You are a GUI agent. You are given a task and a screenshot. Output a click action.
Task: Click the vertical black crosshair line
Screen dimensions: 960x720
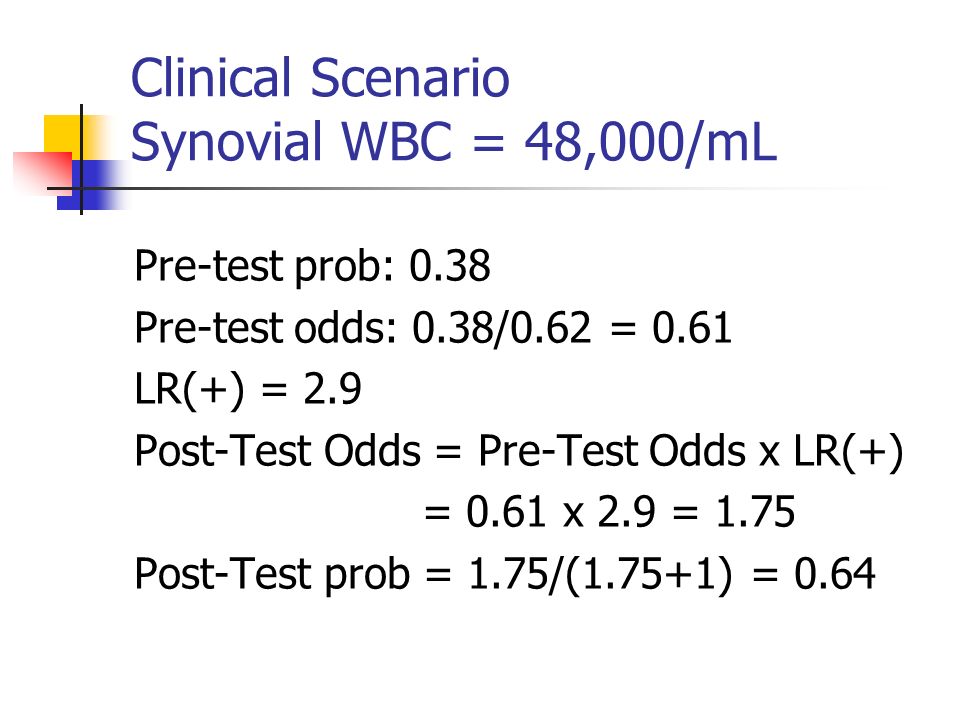click(81, 160)
